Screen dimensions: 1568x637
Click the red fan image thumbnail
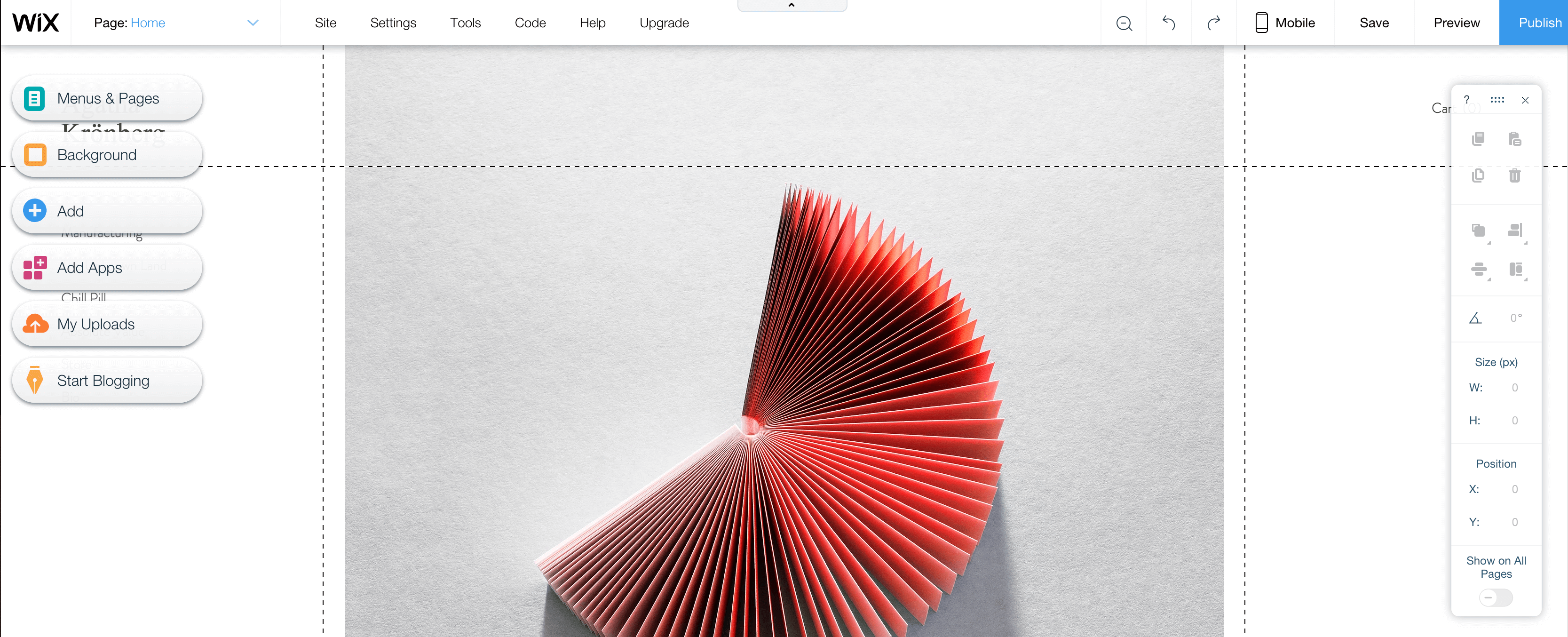click(785, 400)
